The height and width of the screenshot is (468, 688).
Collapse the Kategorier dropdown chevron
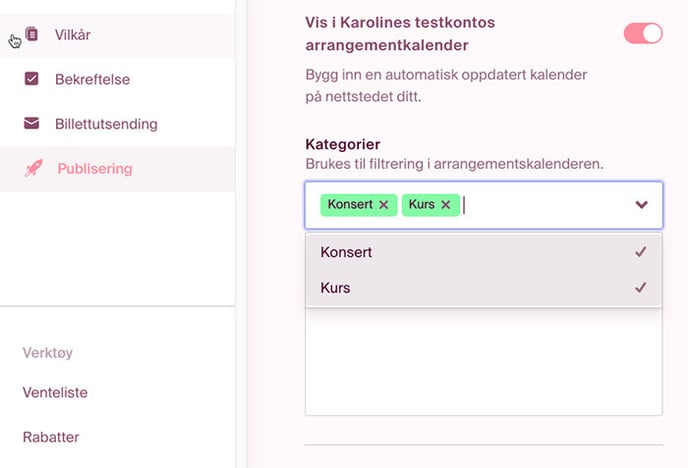(x=641, y=205)
